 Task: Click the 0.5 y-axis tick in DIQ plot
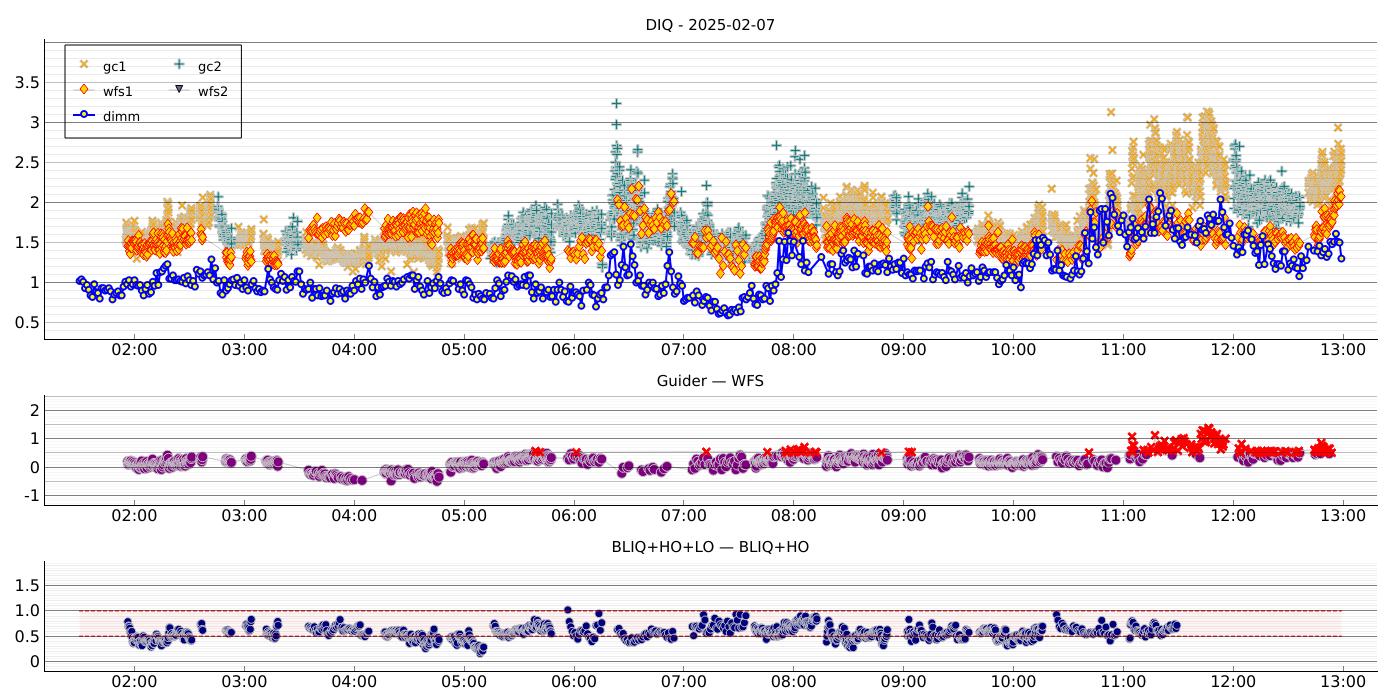point(26,322)
